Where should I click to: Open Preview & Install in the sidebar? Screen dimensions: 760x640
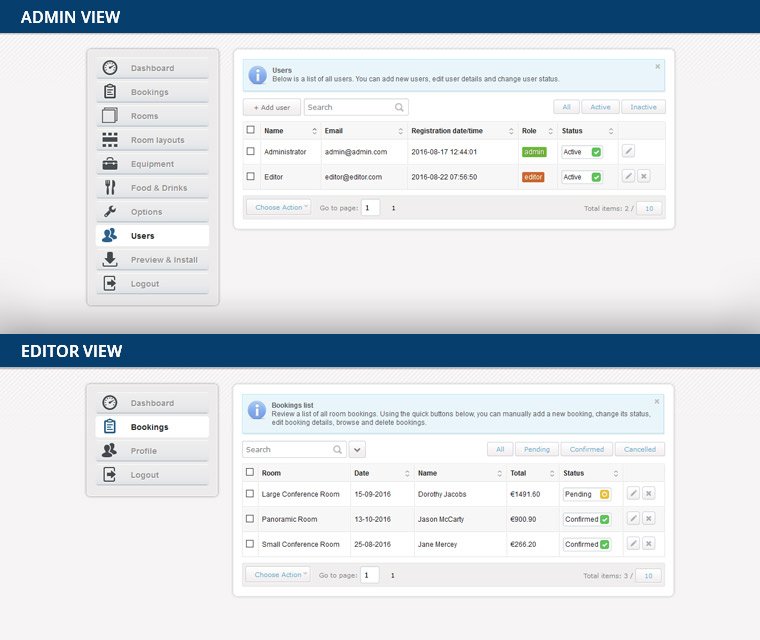(152, 260)
